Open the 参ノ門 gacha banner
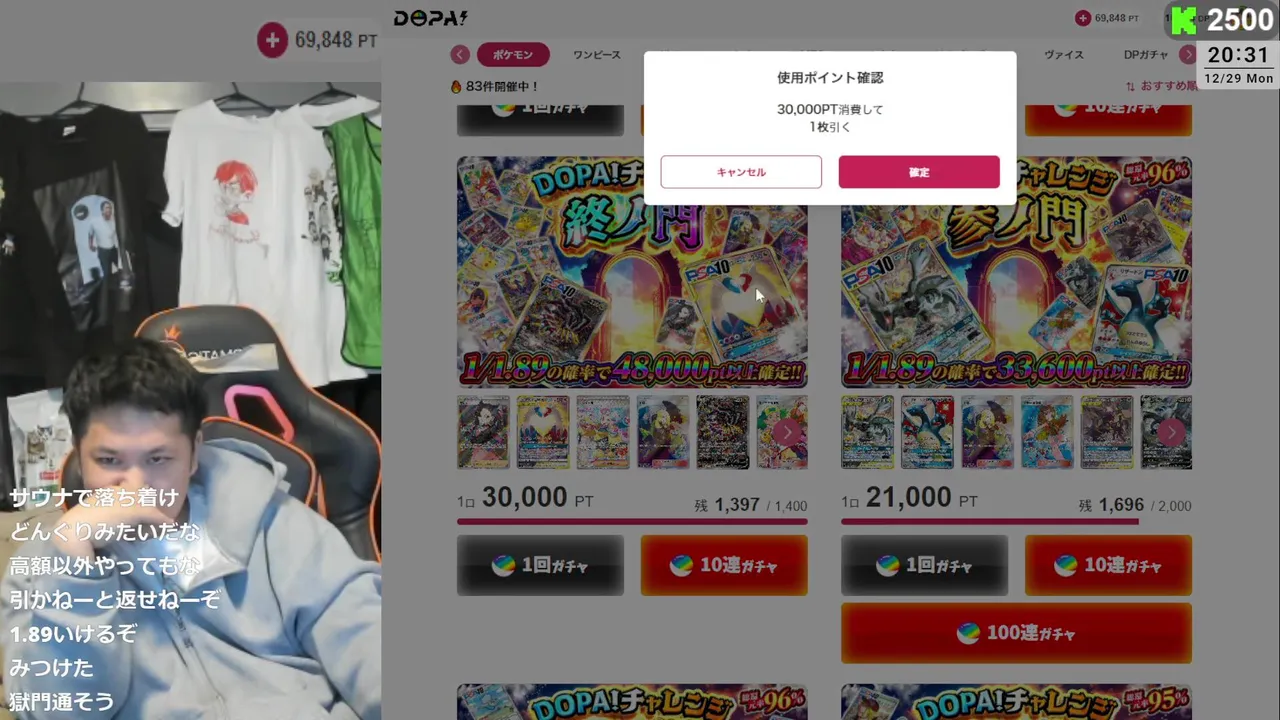Viewport: 1280px width, 720px height. [x=1016, y=272]
